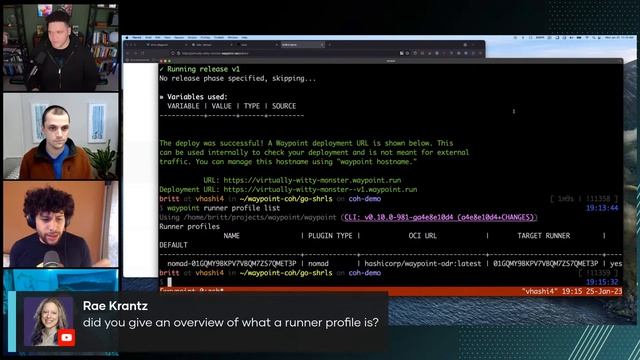640x360 pixels.
Task: Click the 'SOURCE' column header
Action: click(x=284, y=106)
